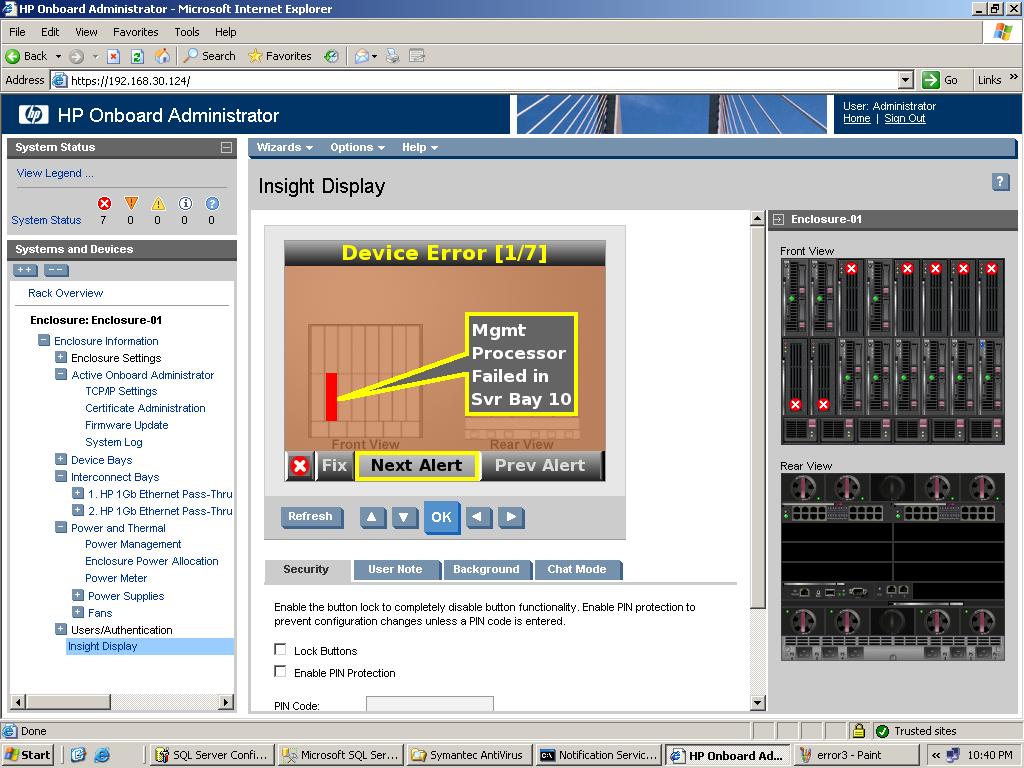
Task: Enable the Lock Buttons checkbox
Action: coord(280,649)
